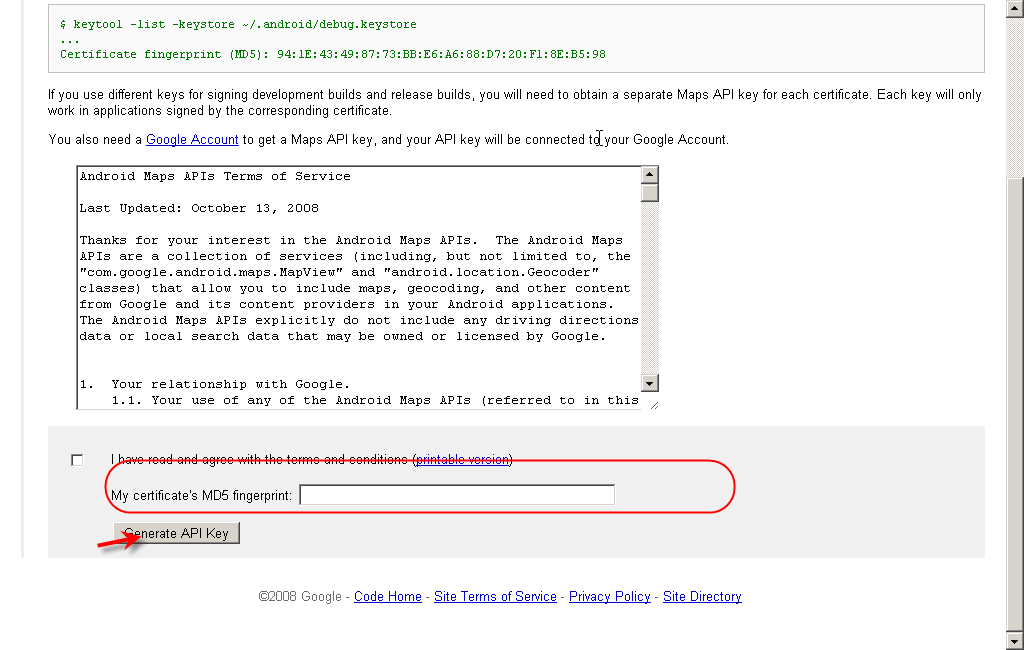The image size is (1024, 650).
Task: Click the keytool -list -keystore command line
Action: click(238, 24)
